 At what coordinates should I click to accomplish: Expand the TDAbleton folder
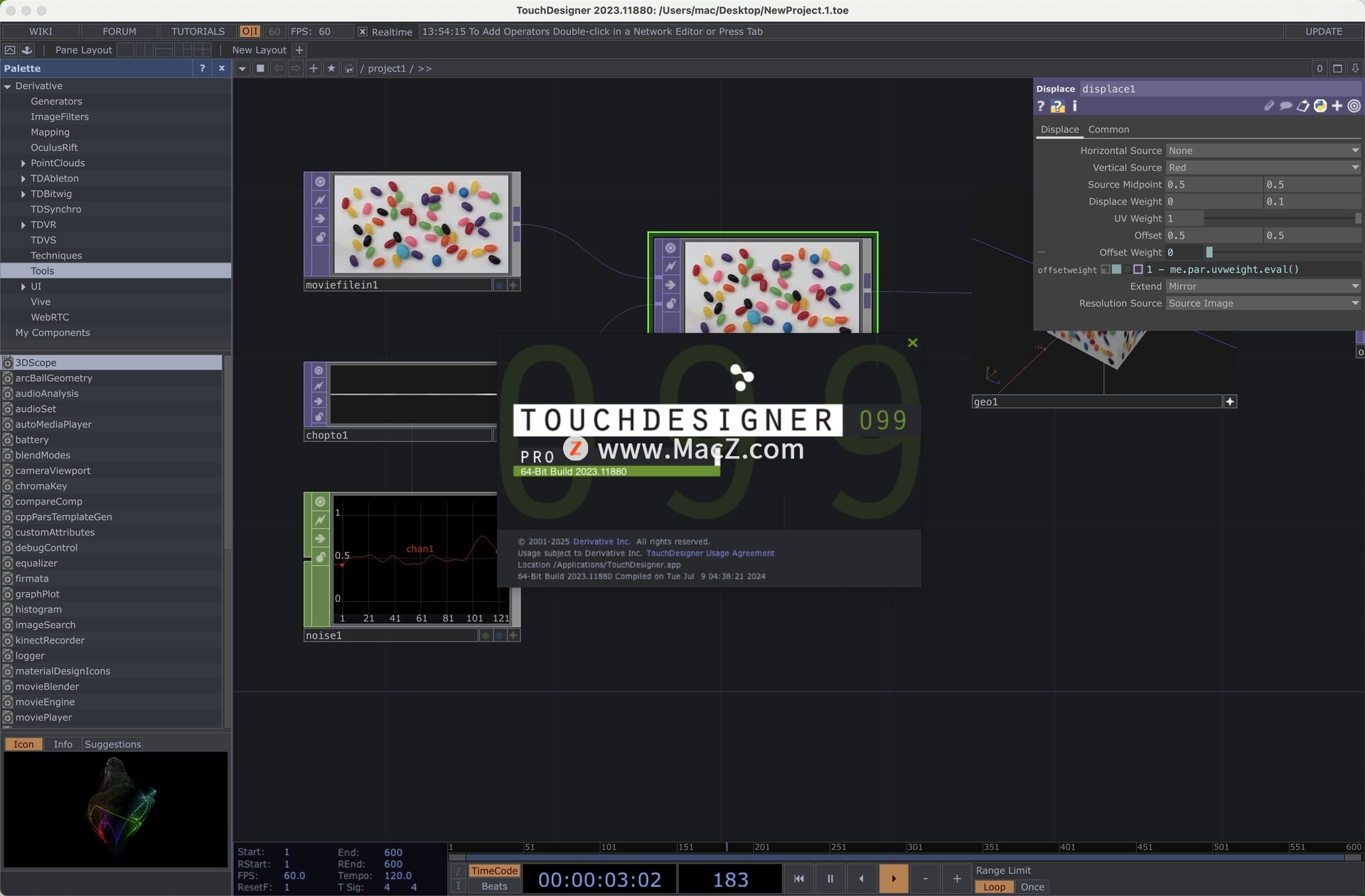click(x=23, y=178)
